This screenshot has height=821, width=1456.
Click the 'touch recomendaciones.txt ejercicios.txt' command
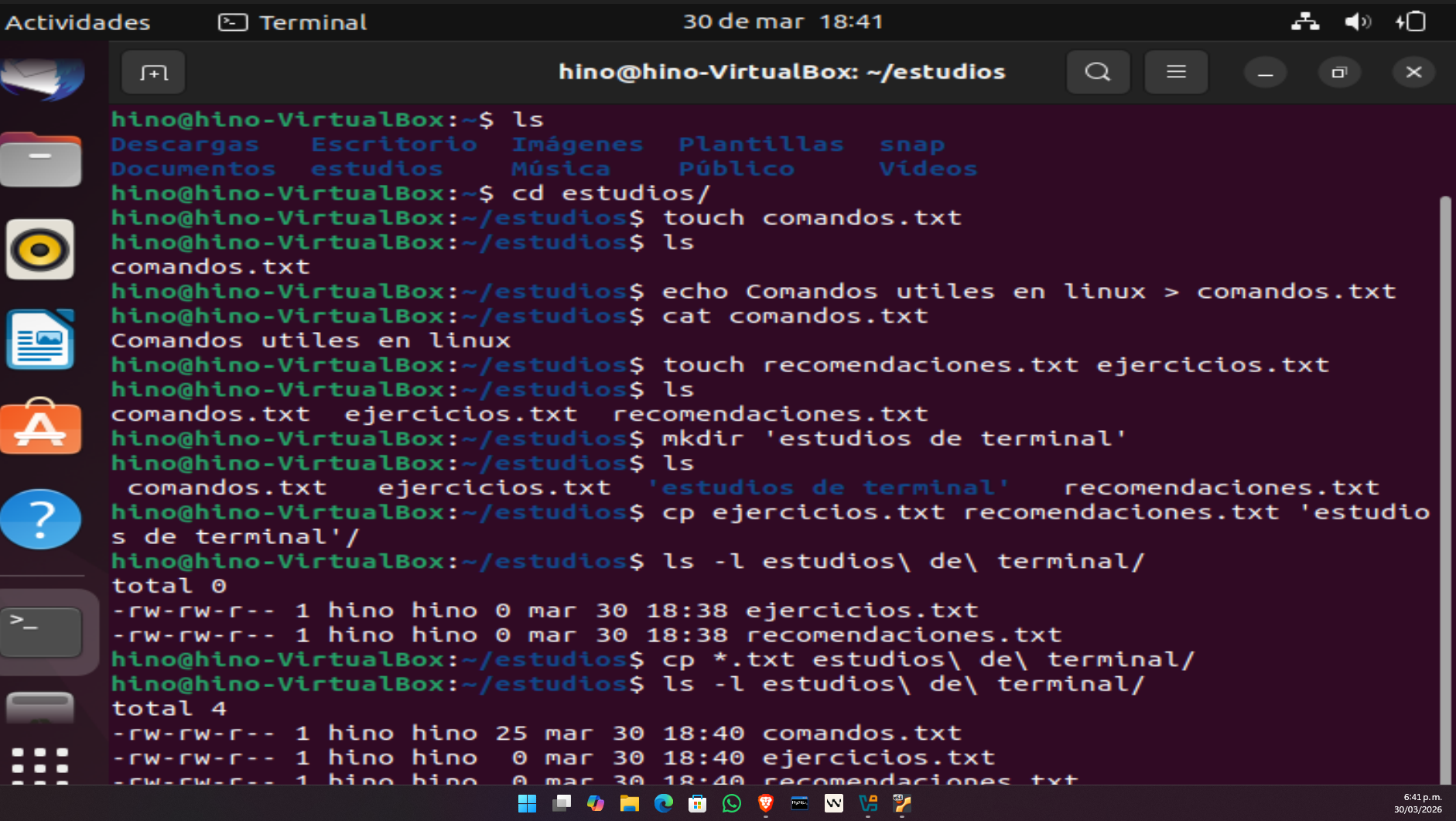click(x=996, y=364)
